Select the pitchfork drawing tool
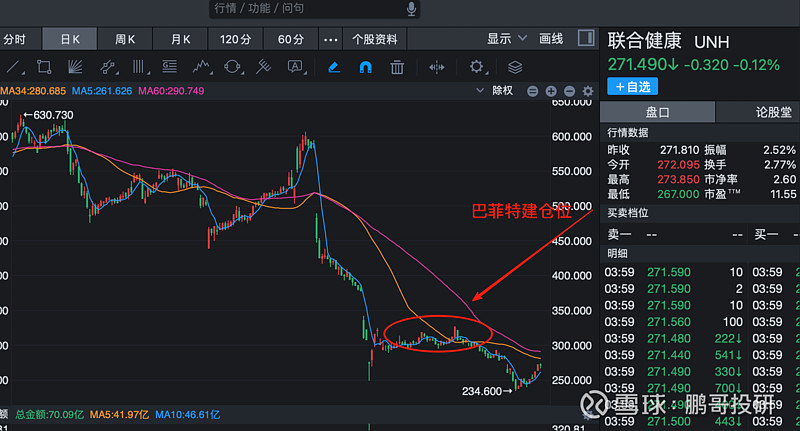Image resolution: width=800 pixels, height=431 pixels. (263, 67)
